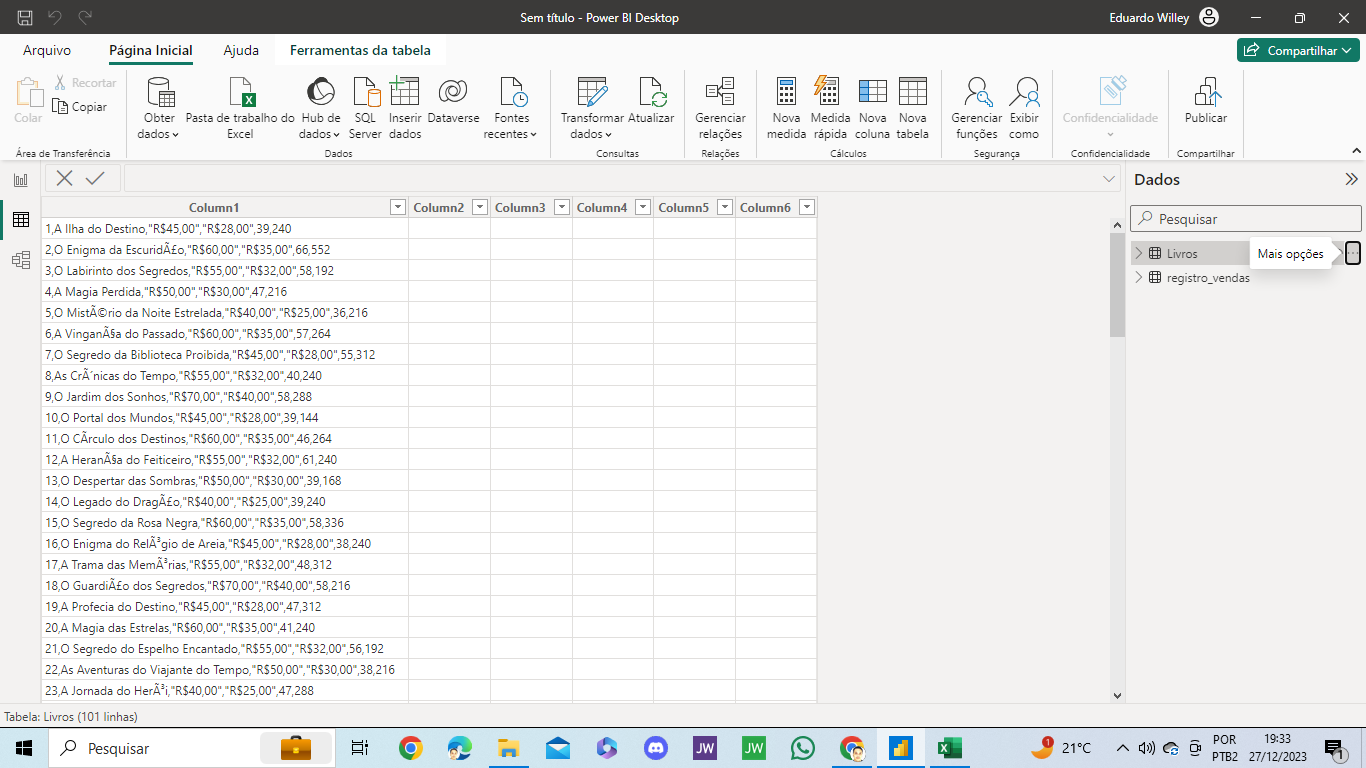This screenshot has height=768, width=1366.
Task: Launch Transformar dados editor
Action: click(592, 108)
